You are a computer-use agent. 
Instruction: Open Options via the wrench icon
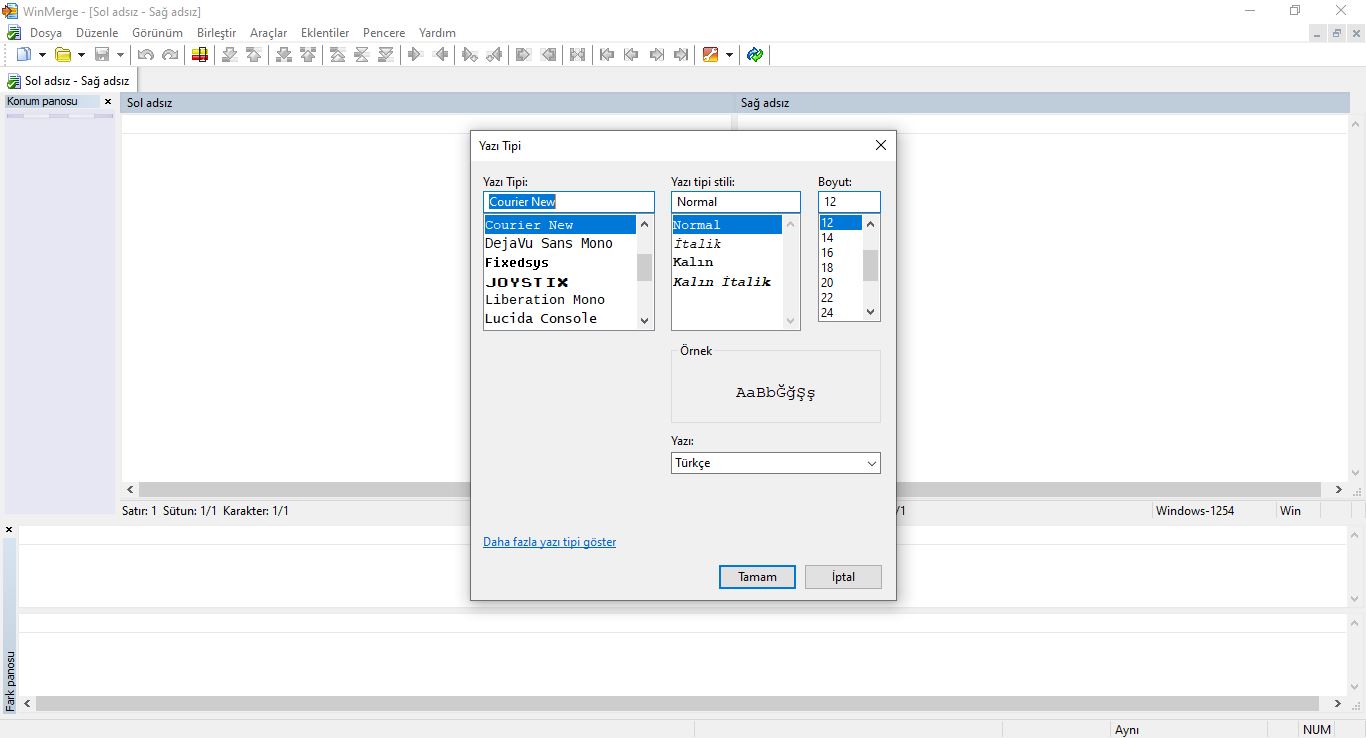pos(711,55)
